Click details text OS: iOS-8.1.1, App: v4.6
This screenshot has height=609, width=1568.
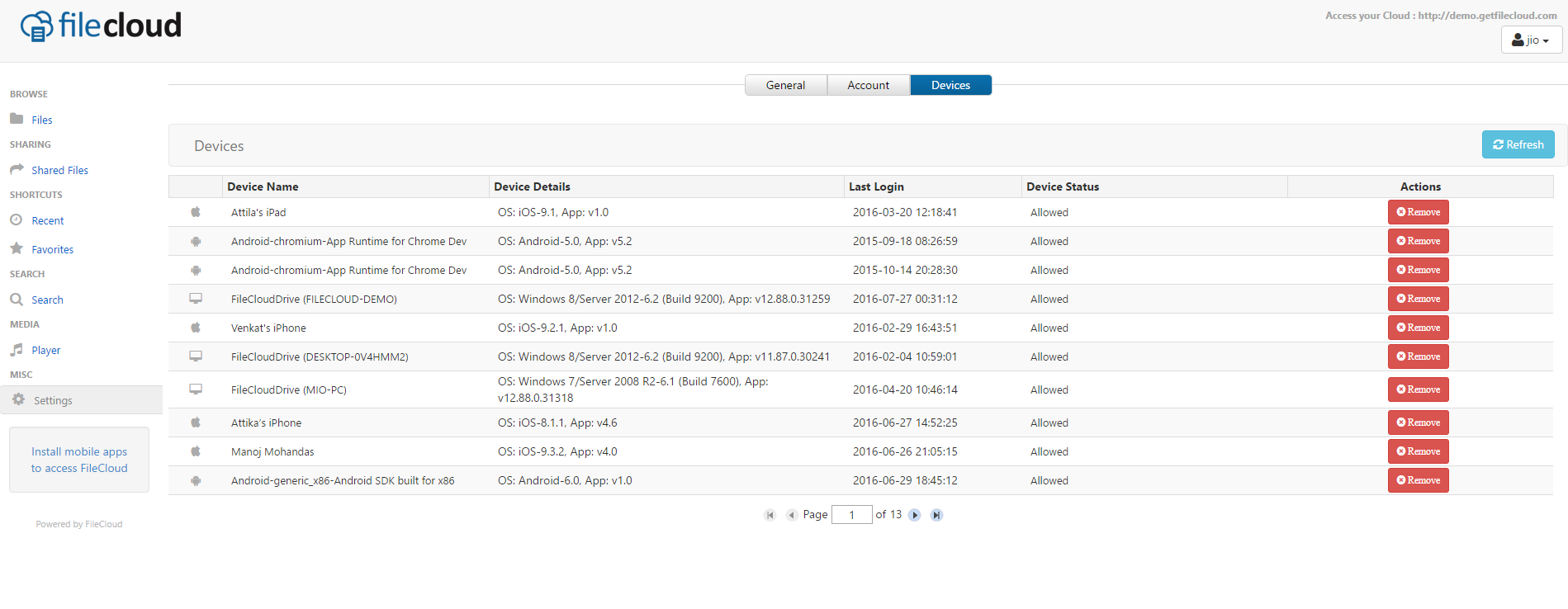(x=557, y=423)
